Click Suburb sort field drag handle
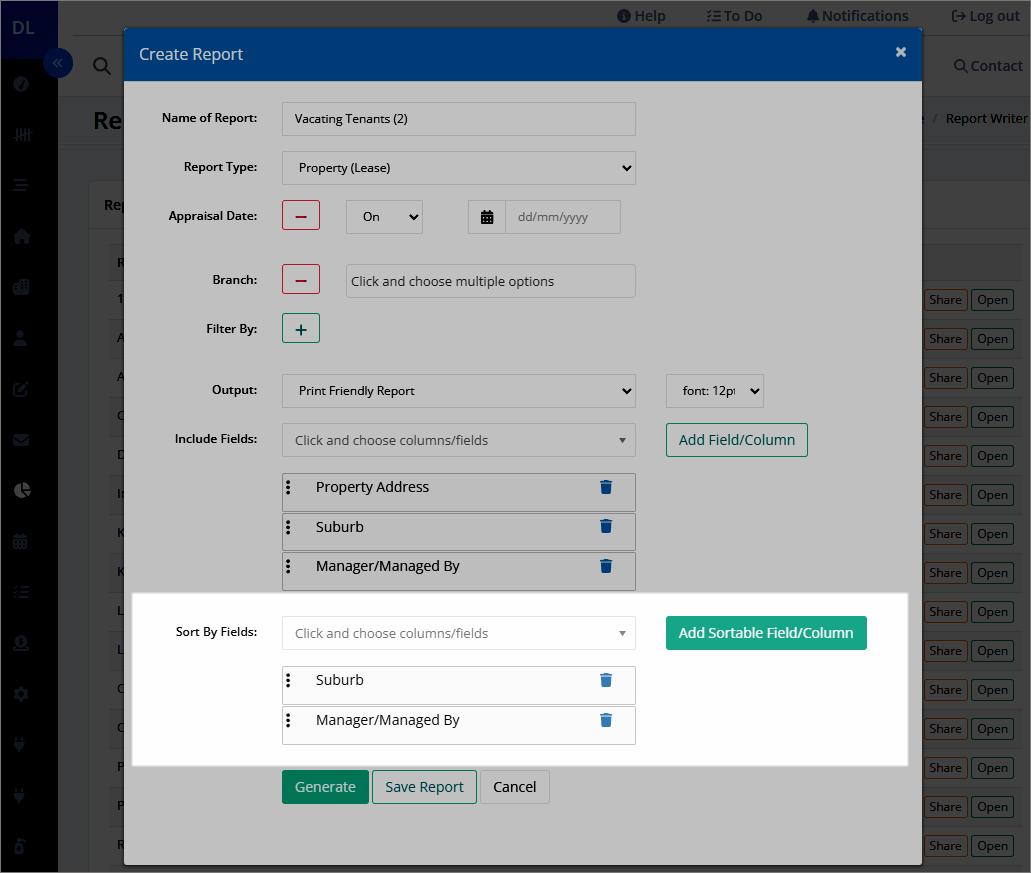The image size is (1031, 873). (288, 680)
